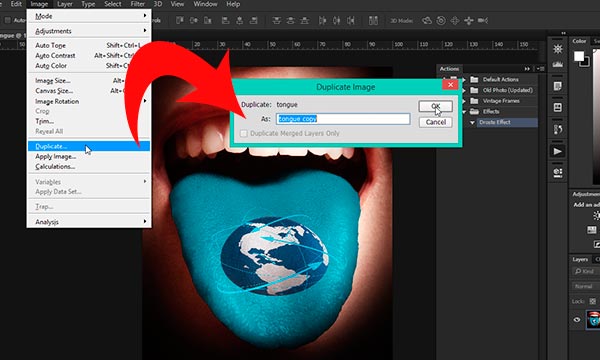The height and width of the screenshot is (360, 600).
Task: Hide the layer using its eye icon
Action: [x=577, y=320]
